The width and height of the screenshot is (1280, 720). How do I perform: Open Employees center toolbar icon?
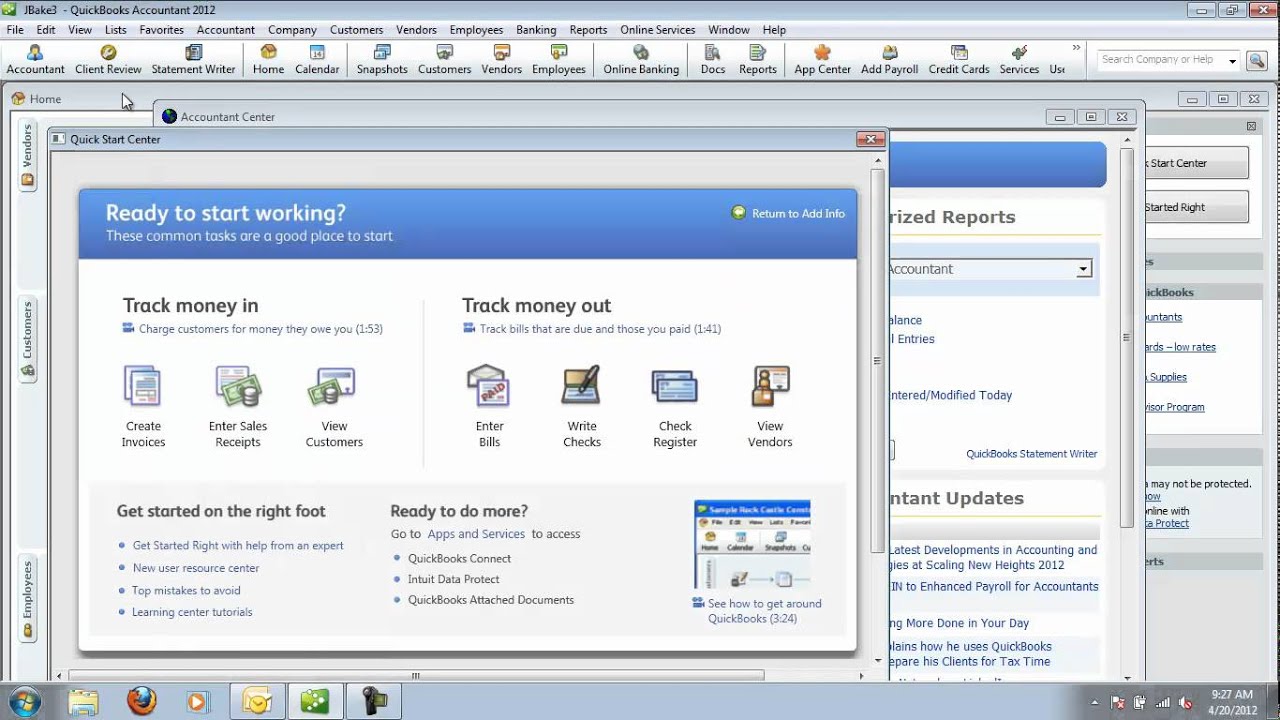(559, 60)
